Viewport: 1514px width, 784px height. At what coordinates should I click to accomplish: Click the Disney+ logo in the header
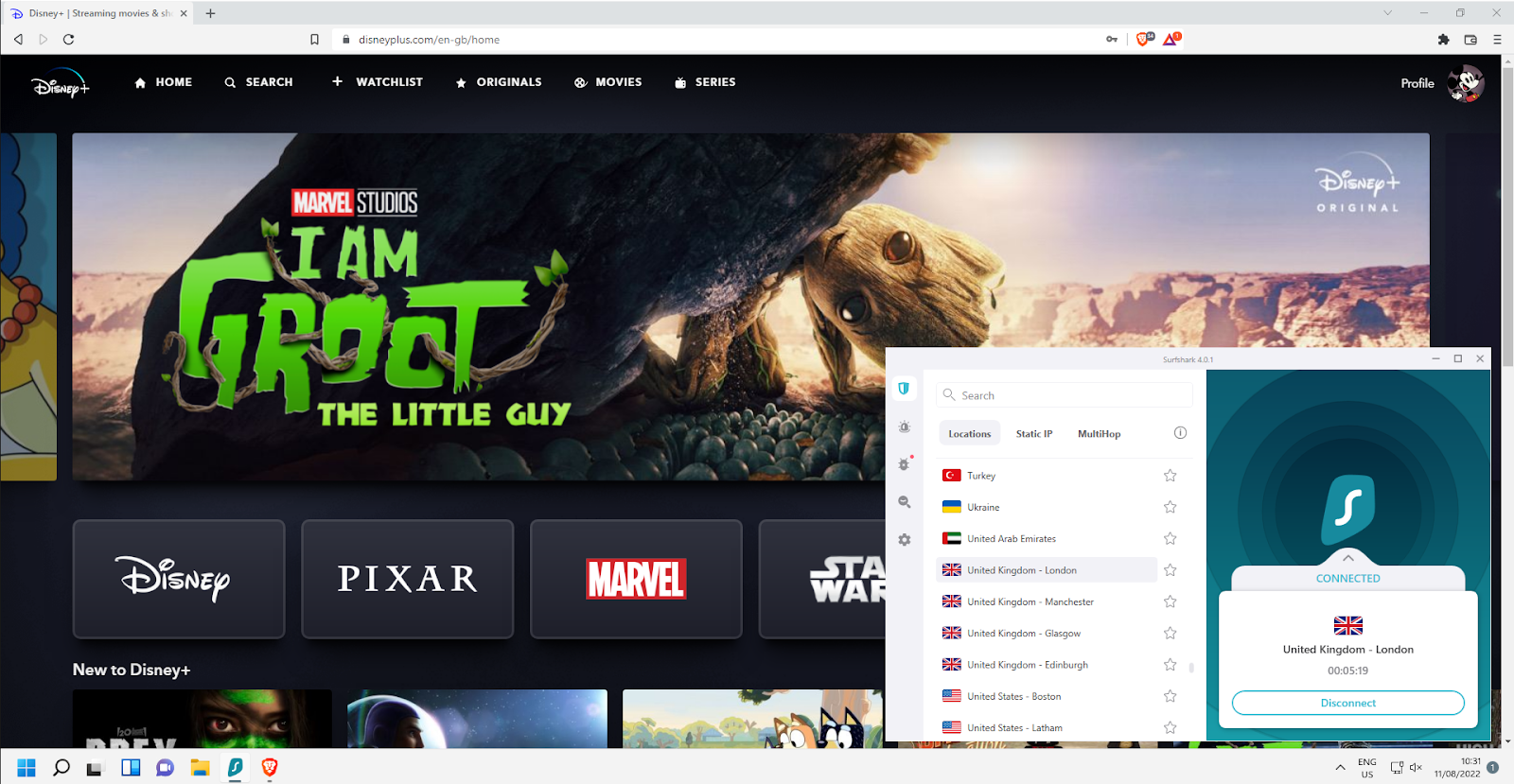tap(61, 84)
